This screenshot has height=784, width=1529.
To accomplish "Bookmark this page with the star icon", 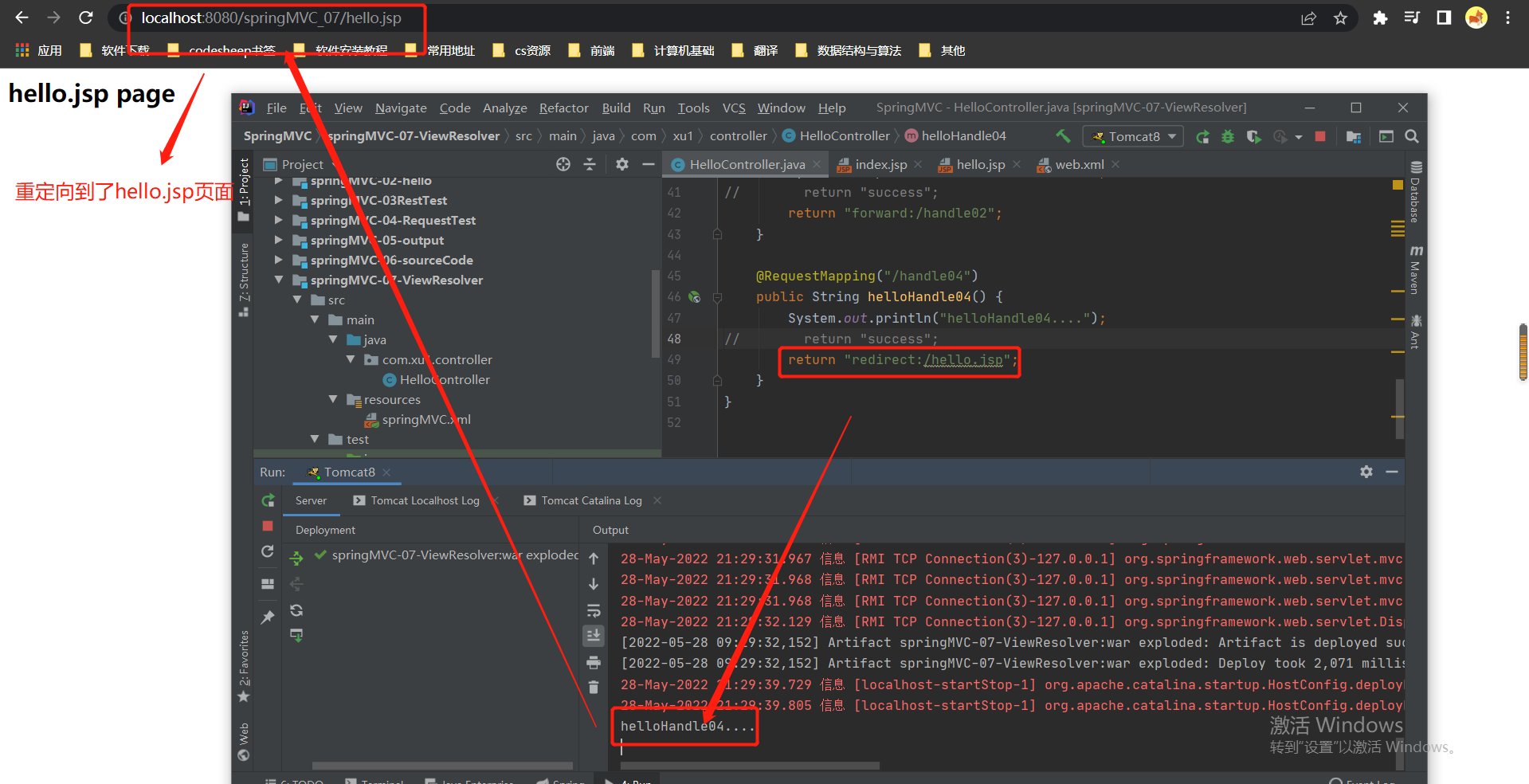I will pyautogui.click(x=1340, y=18).
